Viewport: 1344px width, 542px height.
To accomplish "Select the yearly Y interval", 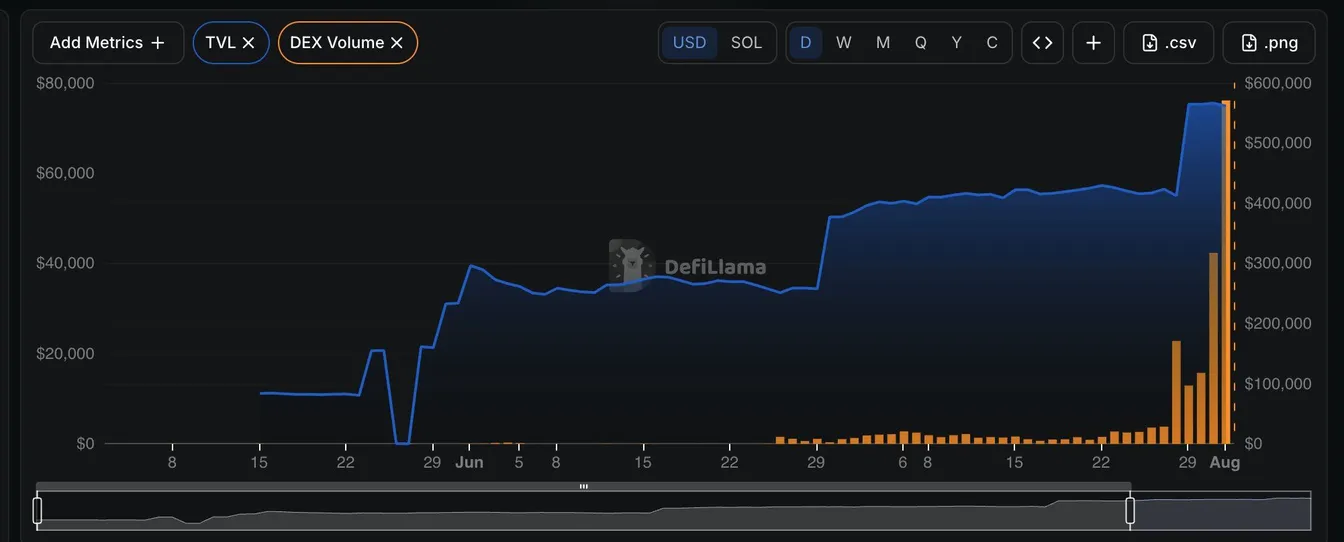I will pos(957,43).
